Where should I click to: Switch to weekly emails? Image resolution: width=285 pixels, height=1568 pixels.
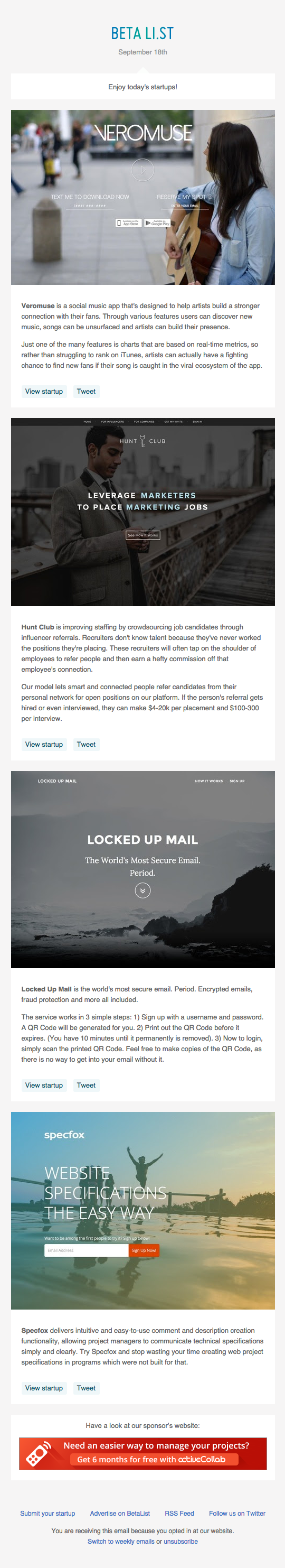[121, 1541]
